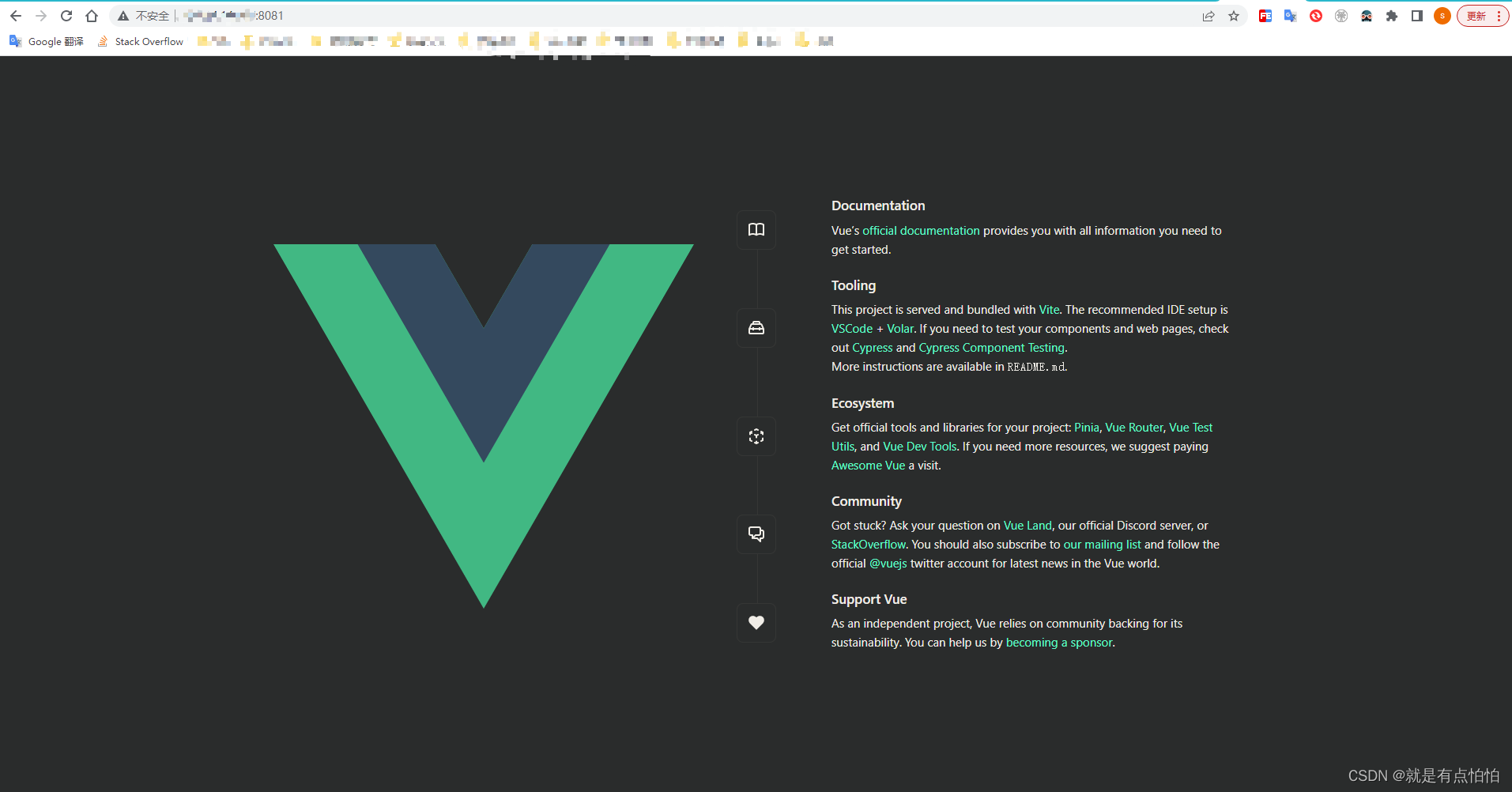Open the Vue Test Utils link
This screenshot has height=792, width=1512.
[1190, 428]
